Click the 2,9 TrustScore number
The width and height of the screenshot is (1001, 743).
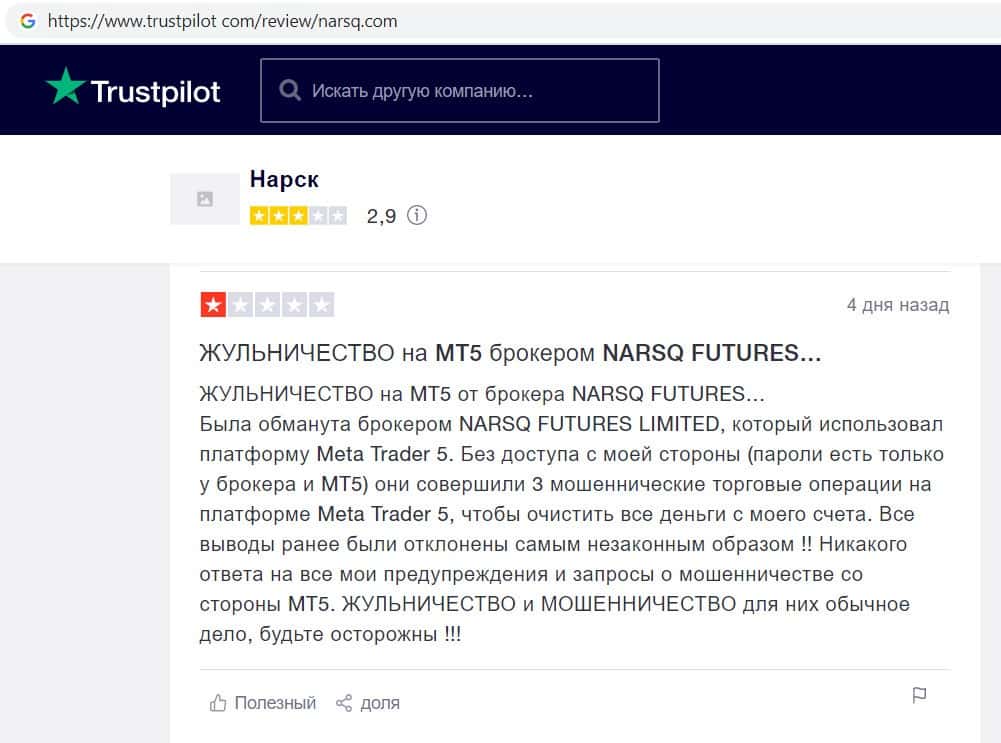(381, 215)
